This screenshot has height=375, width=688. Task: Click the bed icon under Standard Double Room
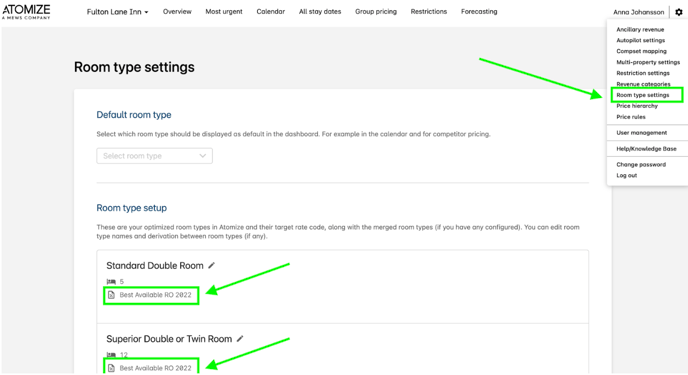pyautogui.click(x=111, y=282)
